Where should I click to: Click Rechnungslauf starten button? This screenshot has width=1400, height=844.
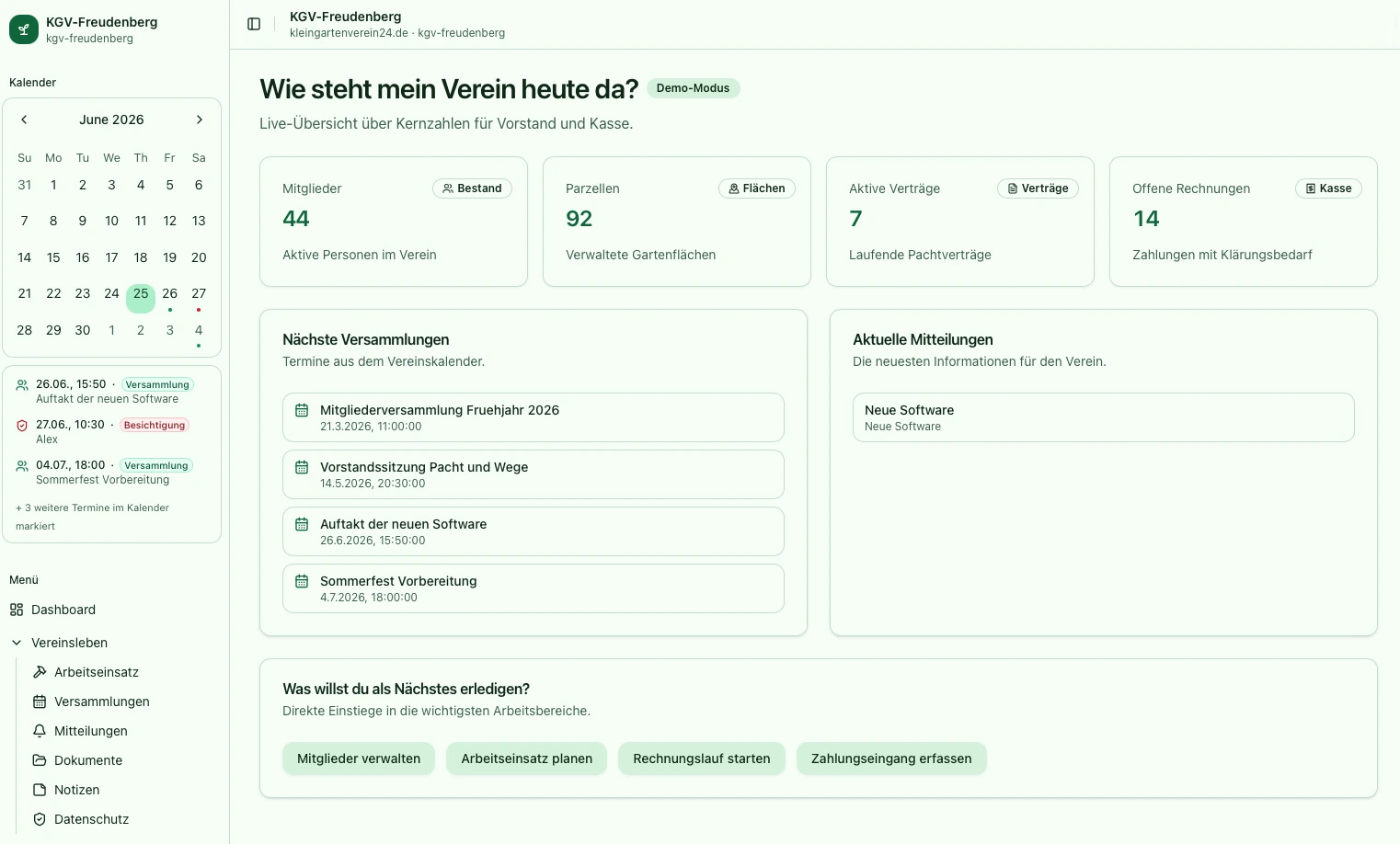tap(702, 758)
